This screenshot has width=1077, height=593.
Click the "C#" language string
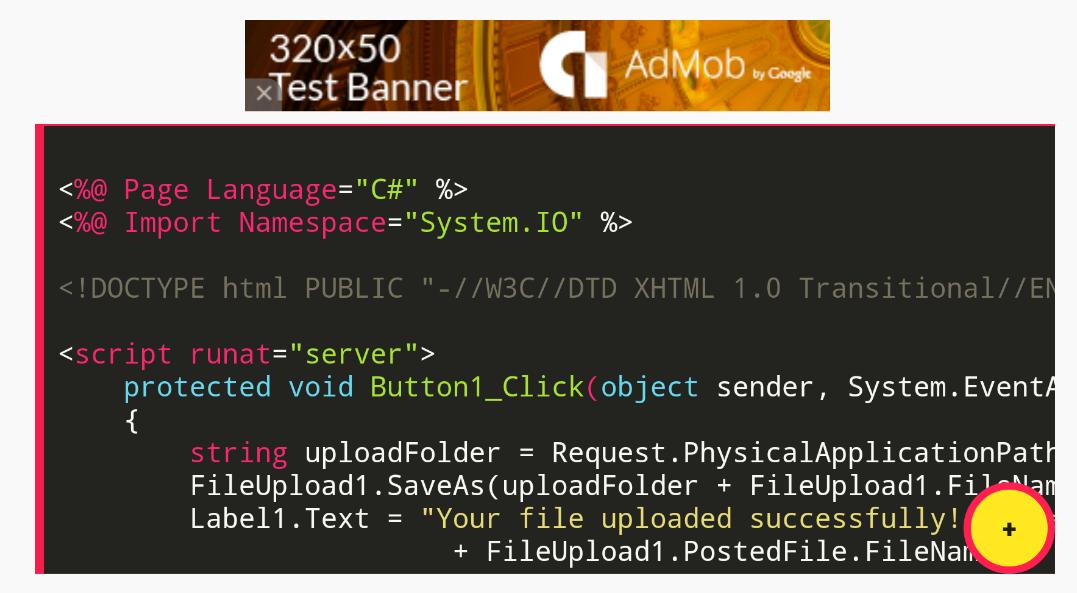pos(387,190)
